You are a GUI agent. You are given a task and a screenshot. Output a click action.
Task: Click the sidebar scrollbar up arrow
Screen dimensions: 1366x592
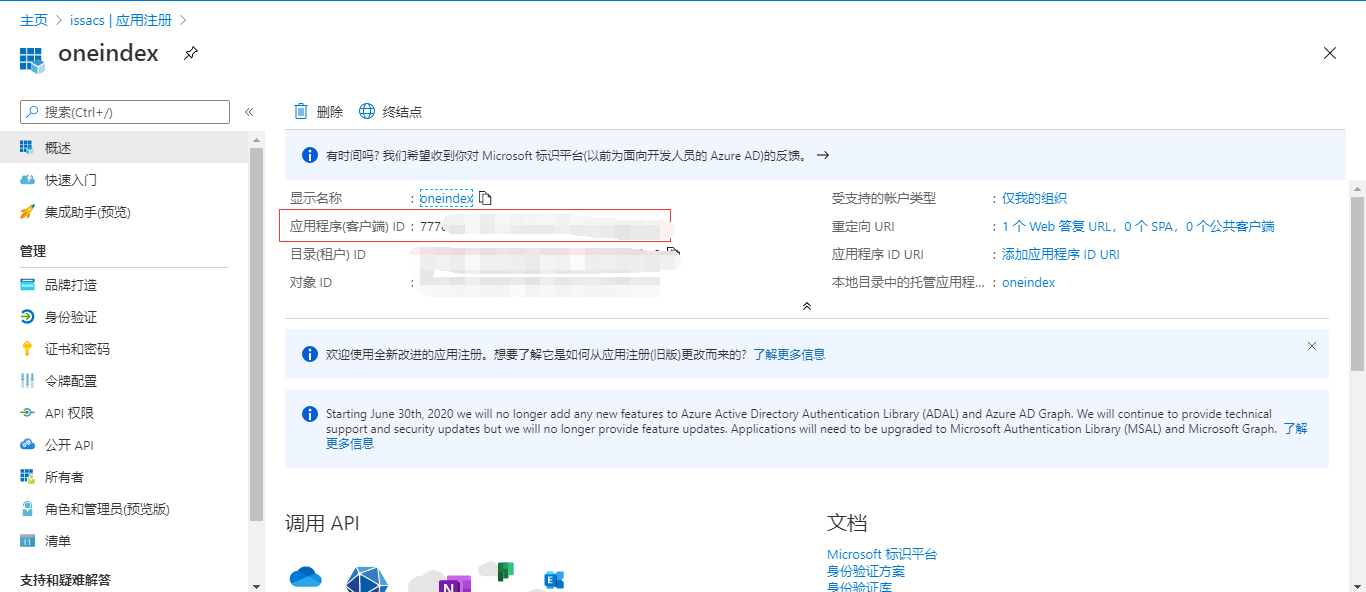[257, 139]
